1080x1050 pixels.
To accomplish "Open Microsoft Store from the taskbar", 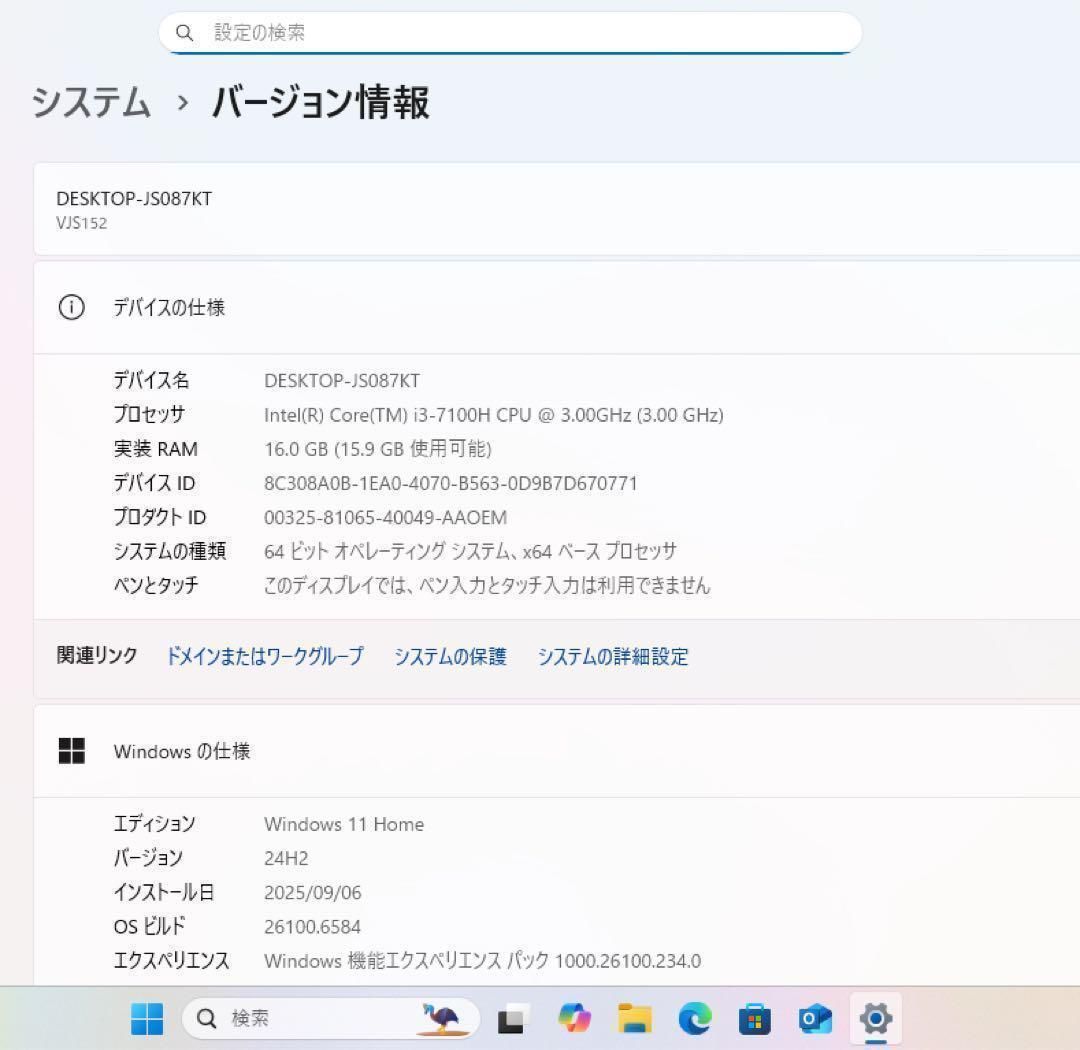I will point(755,1019).
